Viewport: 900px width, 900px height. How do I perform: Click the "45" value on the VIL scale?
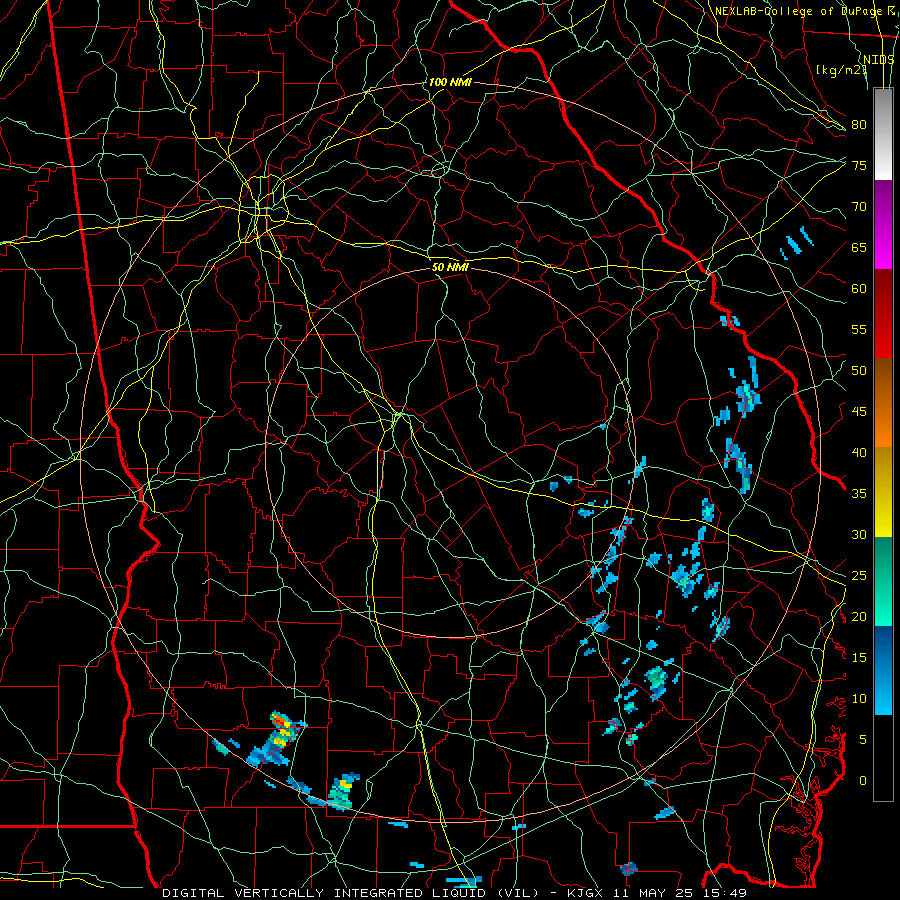pos(859,412)
